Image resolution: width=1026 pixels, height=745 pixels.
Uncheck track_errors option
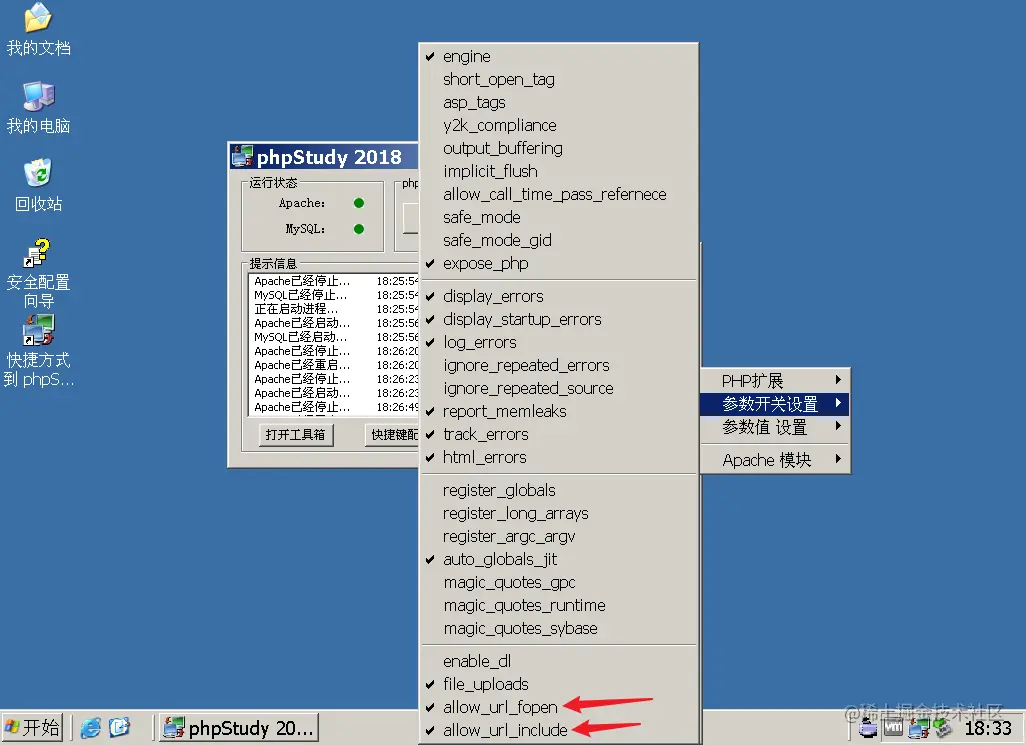(x=559, y=434)
